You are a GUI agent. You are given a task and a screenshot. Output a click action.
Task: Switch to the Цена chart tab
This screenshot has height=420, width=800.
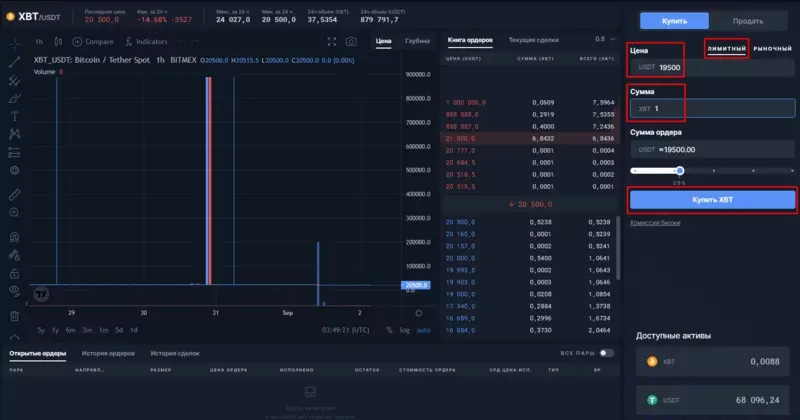pos(383,41)
